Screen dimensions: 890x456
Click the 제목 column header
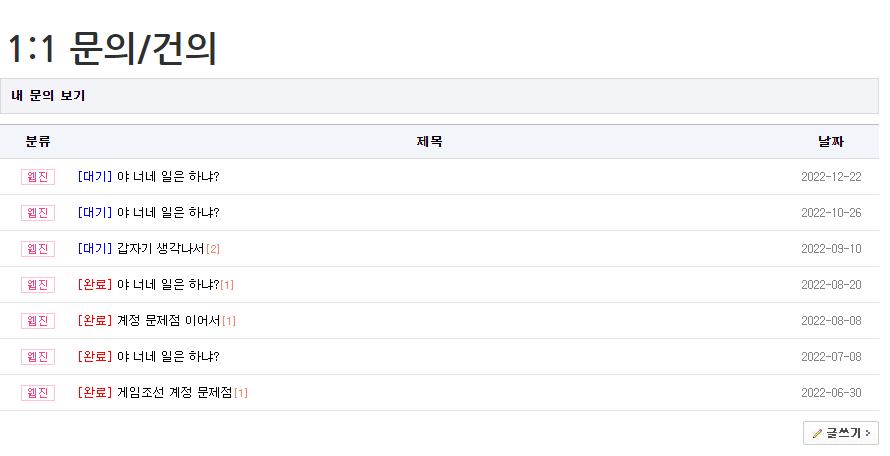(x=429, y=142)
